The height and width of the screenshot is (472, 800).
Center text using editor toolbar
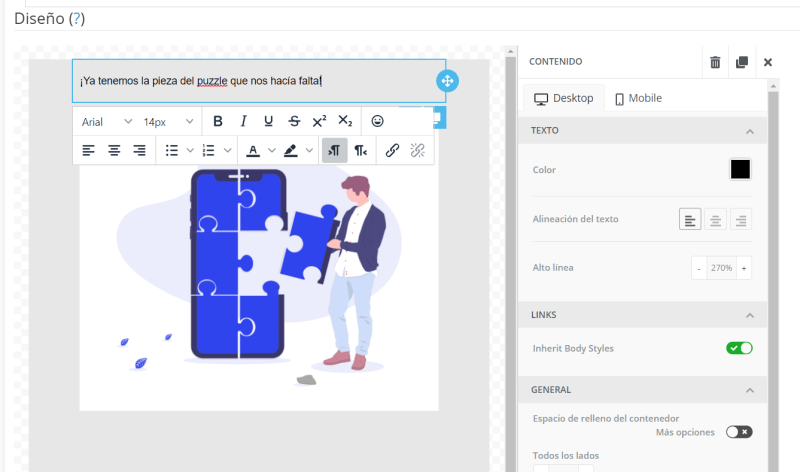click(114, 151)
